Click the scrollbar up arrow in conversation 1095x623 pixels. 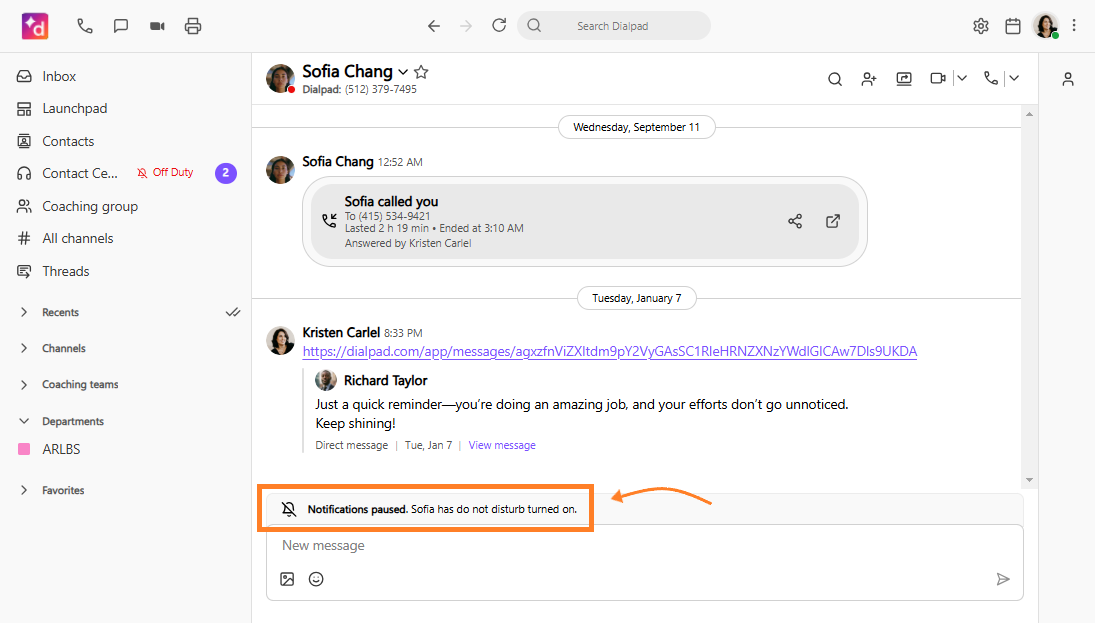[x=1029, y=114]
